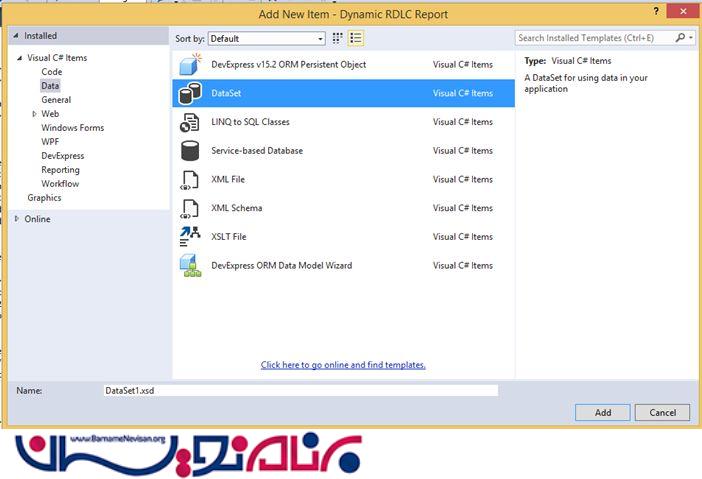Click the DataSet template icon
Screen dimensions: 702x479
(x=189, y=94)
